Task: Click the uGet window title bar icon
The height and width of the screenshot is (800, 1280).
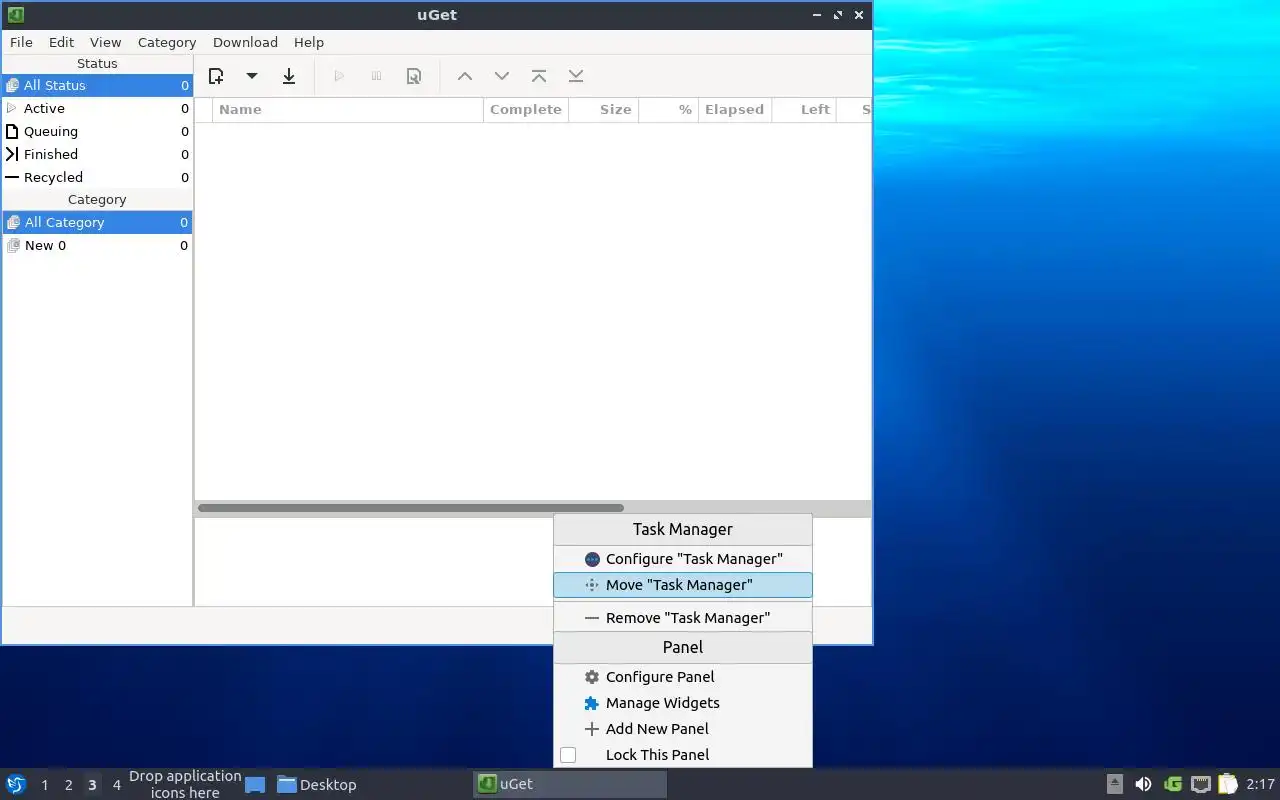Action: click(16, 15)
